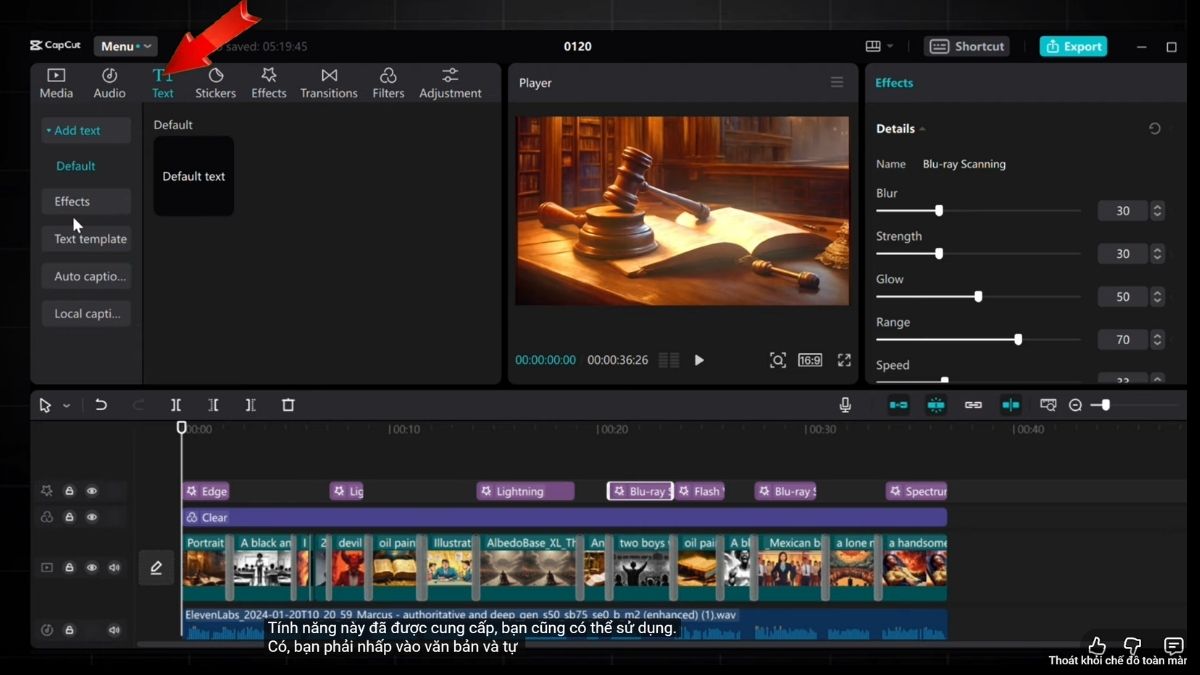This screenshot has width=1200, height=675.
Task: Switch to the Audio panel
Action: click(x=109, y=81)
